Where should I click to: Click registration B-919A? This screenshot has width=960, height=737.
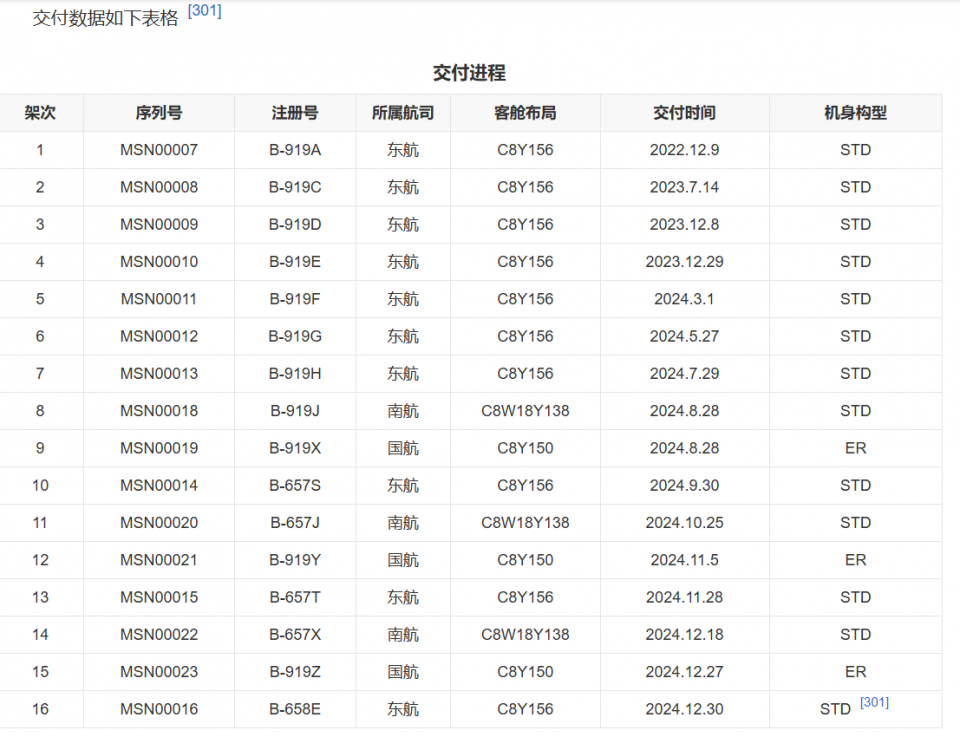295,150
